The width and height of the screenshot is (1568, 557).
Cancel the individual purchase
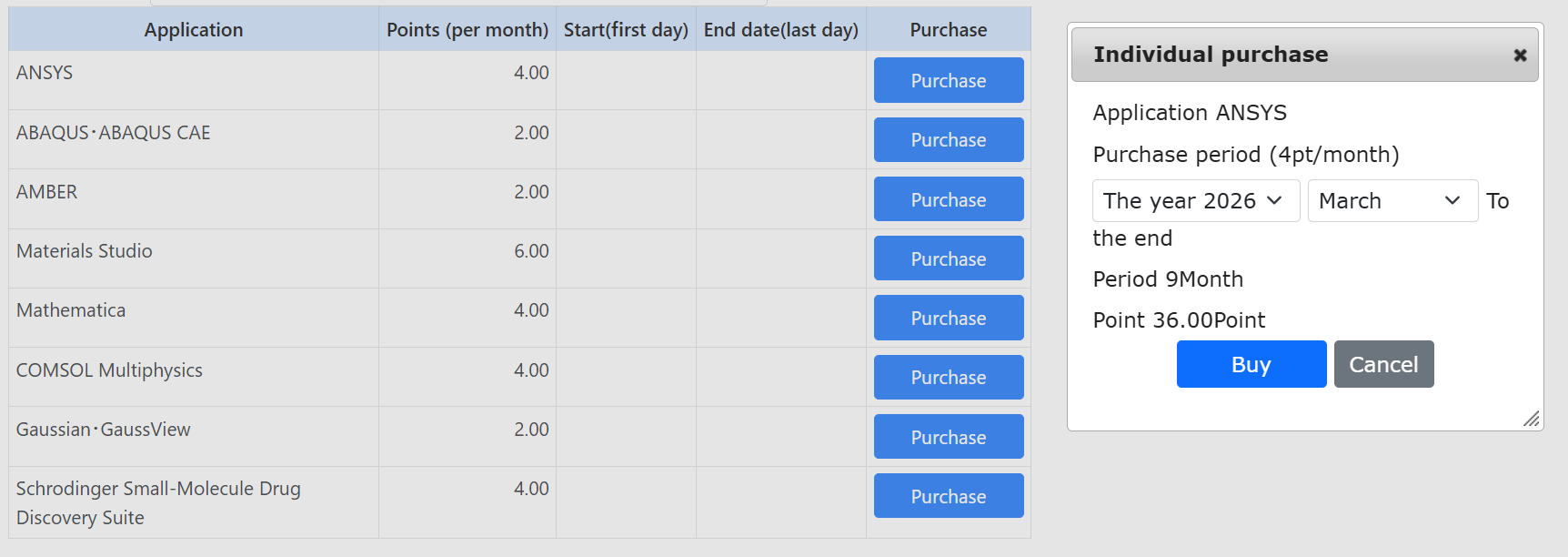(1382, 364)
